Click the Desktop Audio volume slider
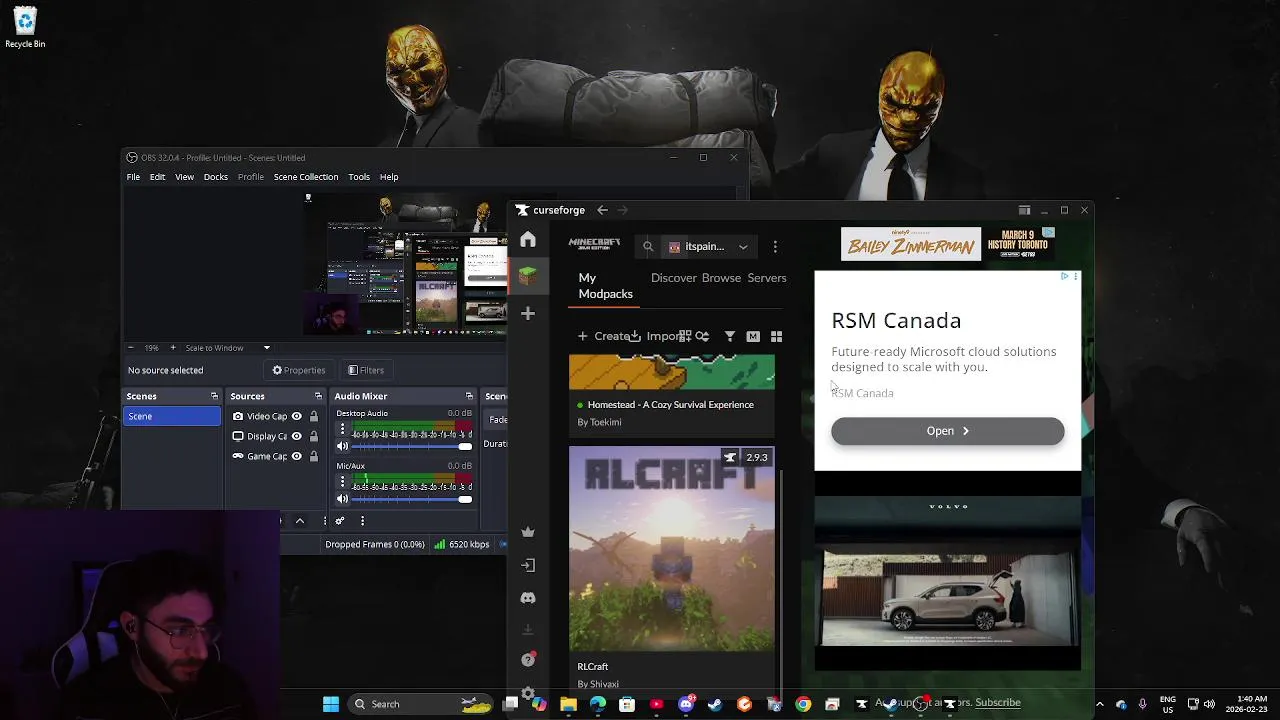 412,446
